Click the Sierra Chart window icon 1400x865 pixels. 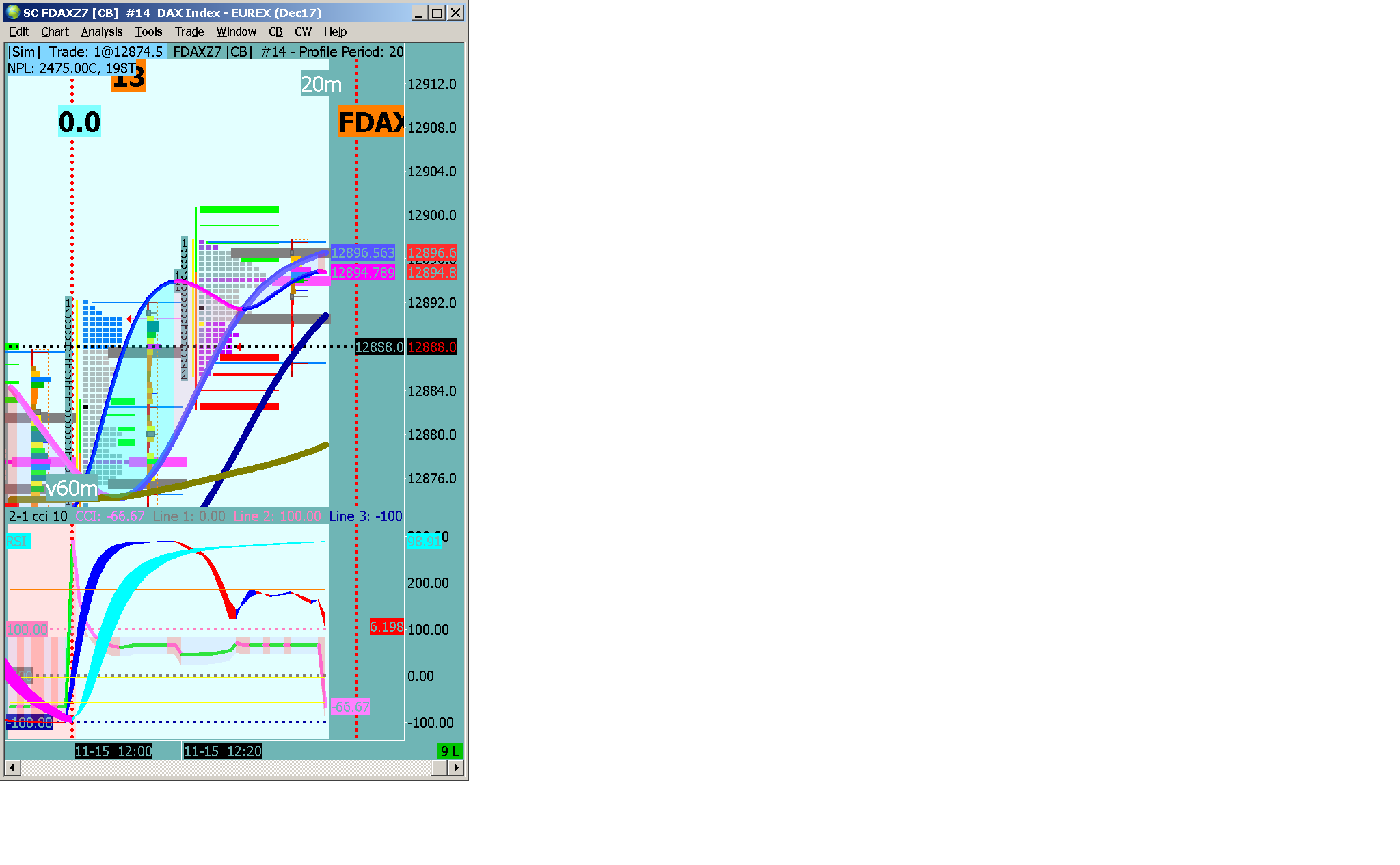point(13,12)
